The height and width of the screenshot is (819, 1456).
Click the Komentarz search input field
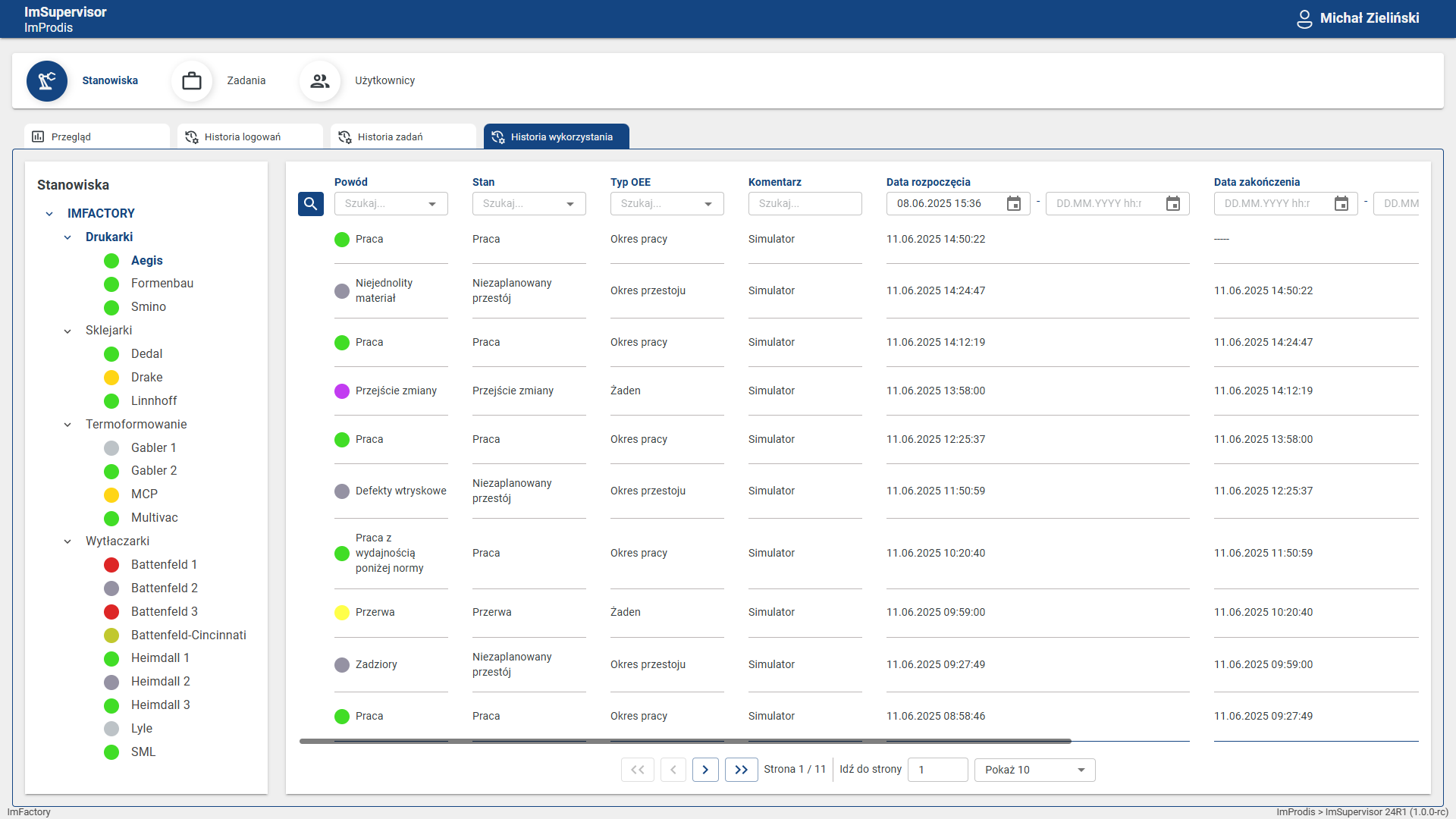coord(805,203)
